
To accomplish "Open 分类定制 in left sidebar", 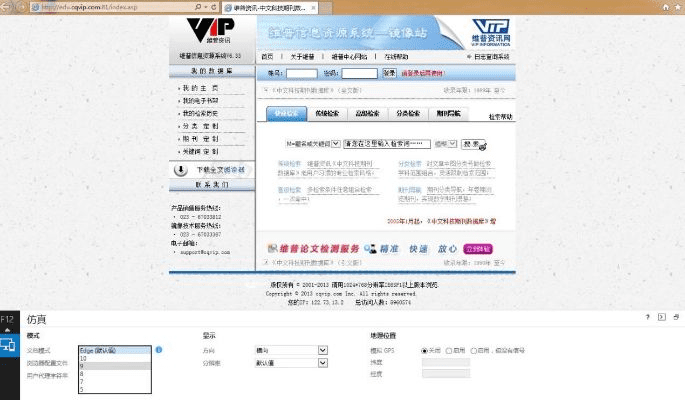I will [x=200, y=126].
